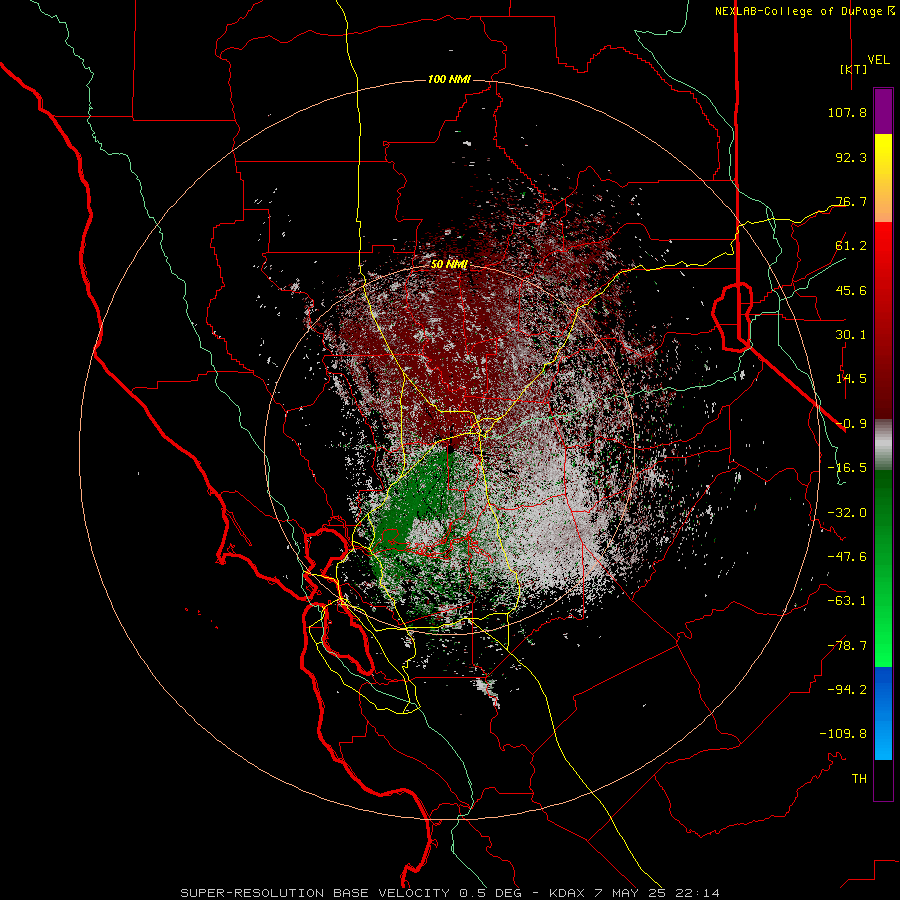Click the VEL label above the color scale
The width and height of the screenshot is (900, 900).
coord(878,59)
